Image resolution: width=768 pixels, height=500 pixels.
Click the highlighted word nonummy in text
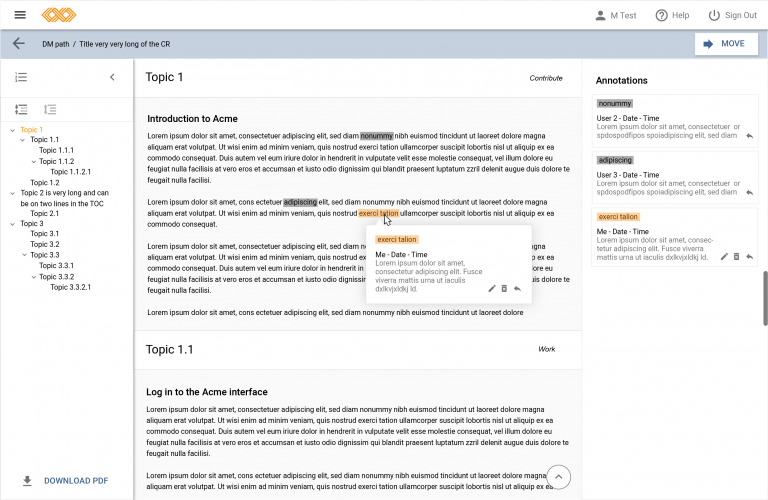[377, 136]
